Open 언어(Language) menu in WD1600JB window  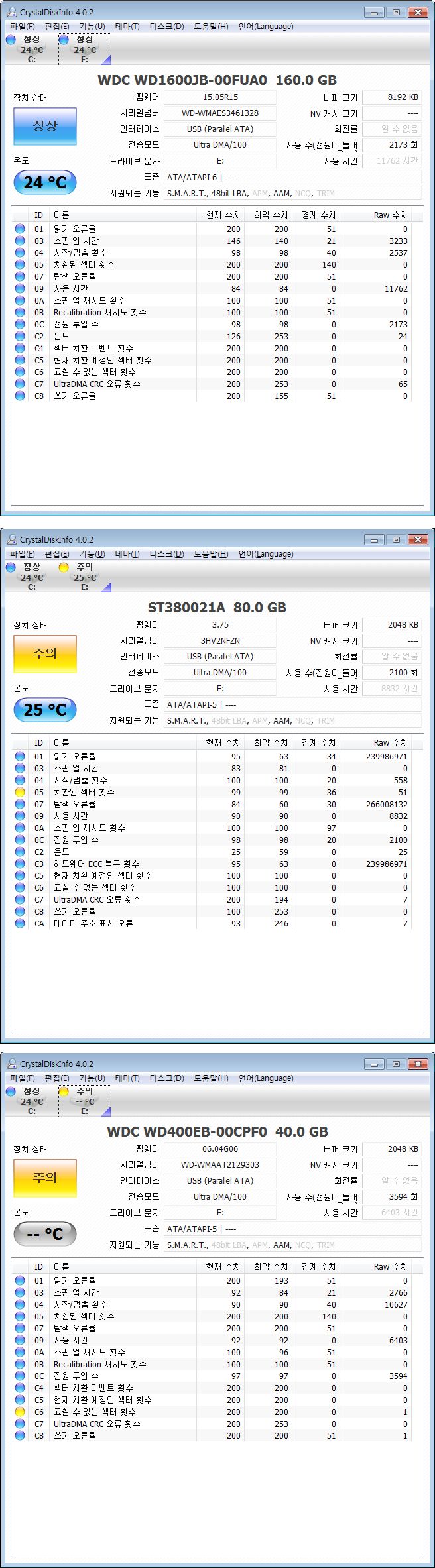(x=266, y=27)
